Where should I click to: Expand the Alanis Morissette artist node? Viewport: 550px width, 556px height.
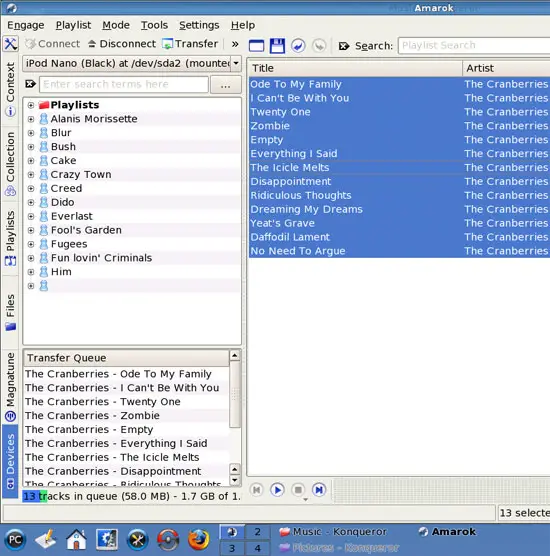(31, 119)
